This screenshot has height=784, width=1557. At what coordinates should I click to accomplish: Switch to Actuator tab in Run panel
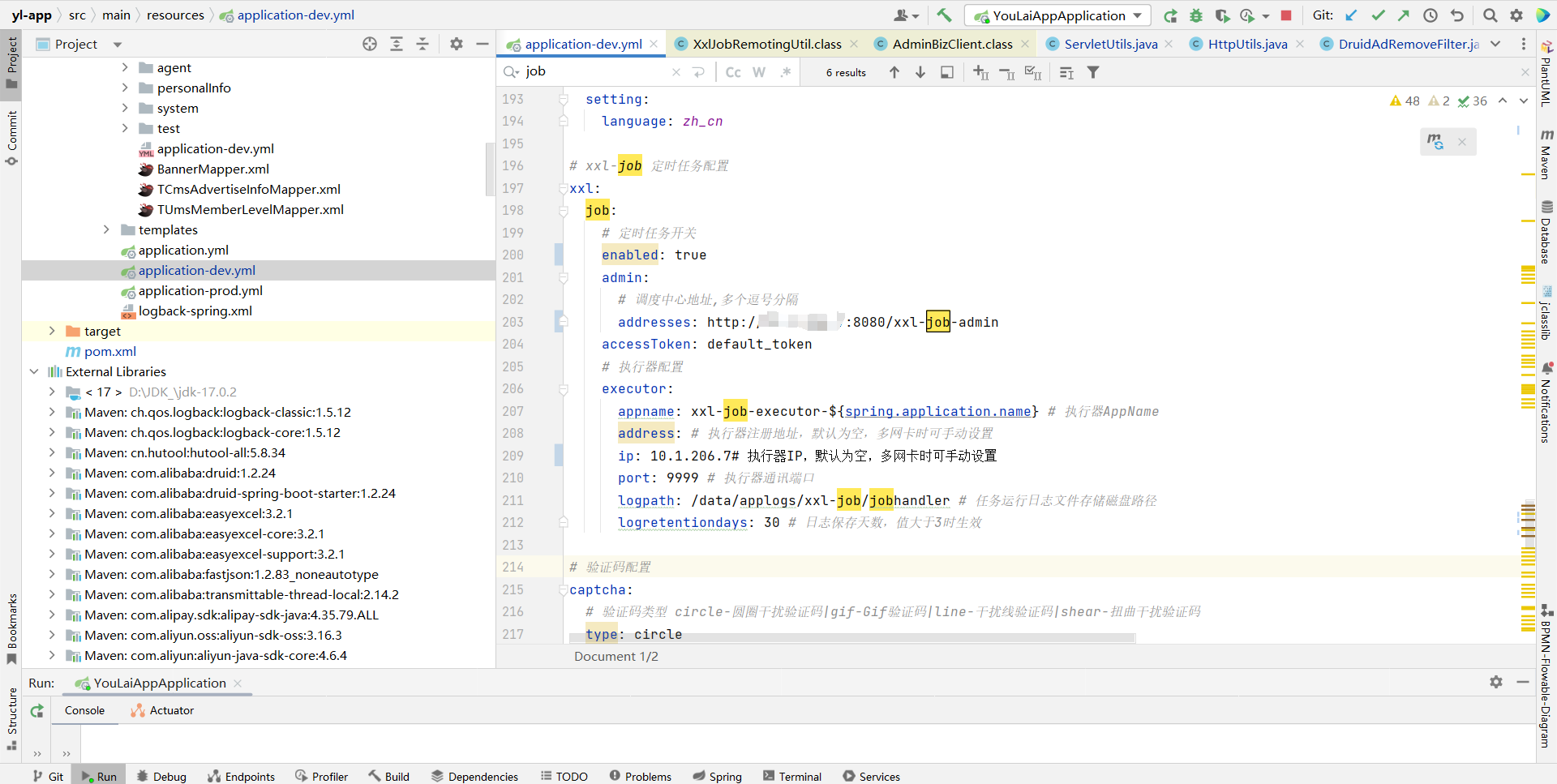[171, 711]
